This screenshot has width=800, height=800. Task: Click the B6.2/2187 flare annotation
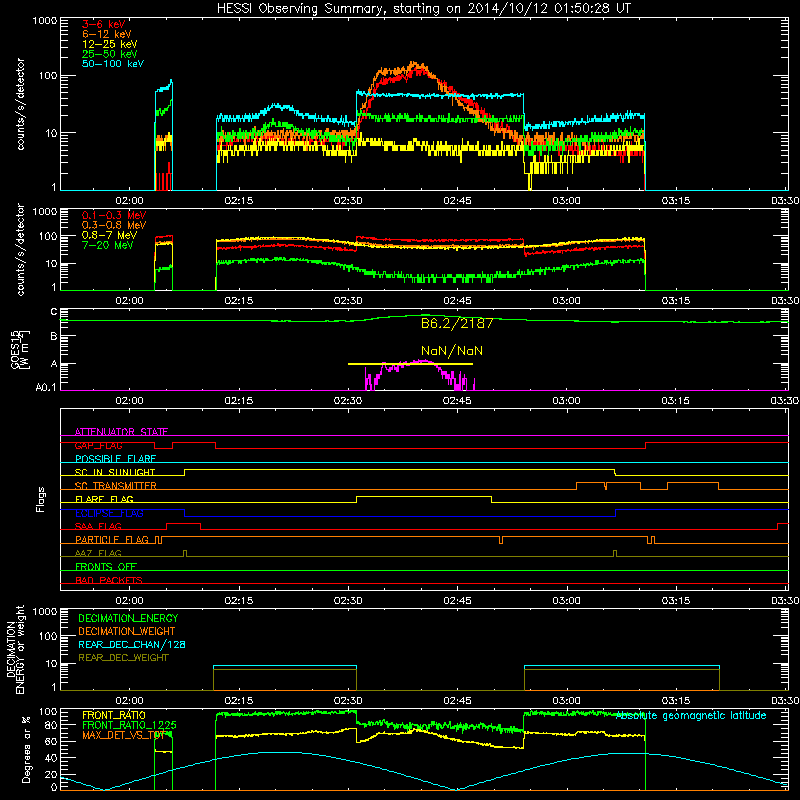(457, 323)
